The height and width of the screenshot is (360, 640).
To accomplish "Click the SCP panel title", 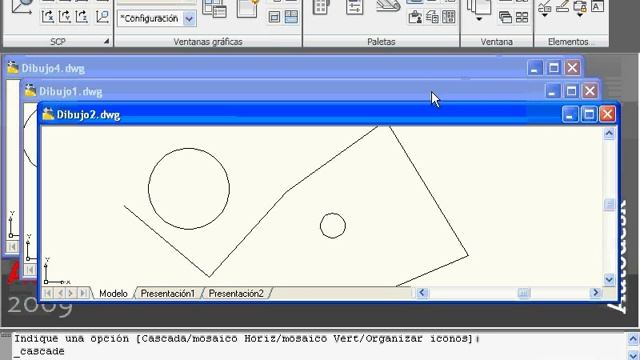I will click(x=58, y=42).
